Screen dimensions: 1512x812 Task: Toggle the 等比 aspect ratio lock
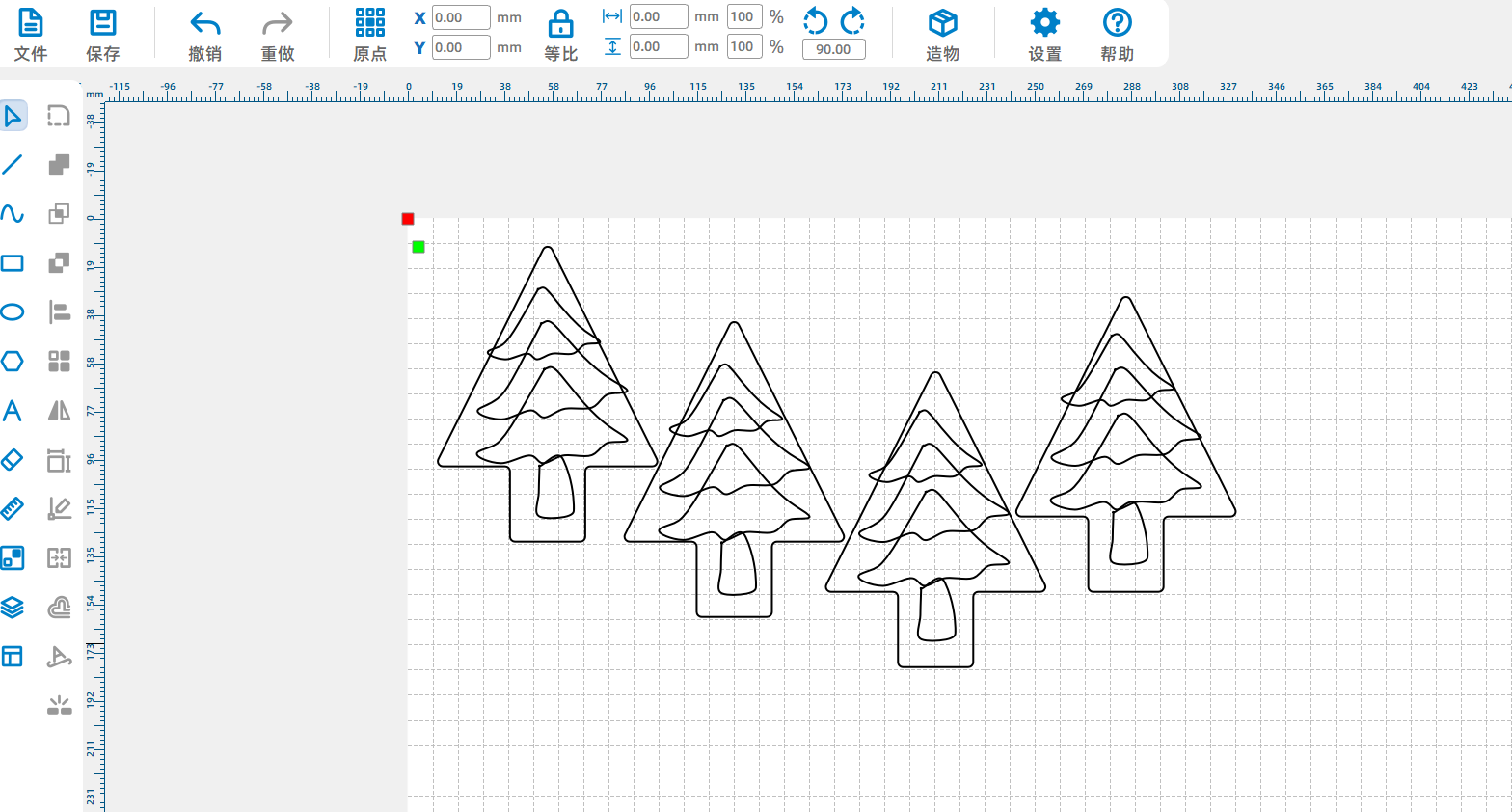pos(560,35)
